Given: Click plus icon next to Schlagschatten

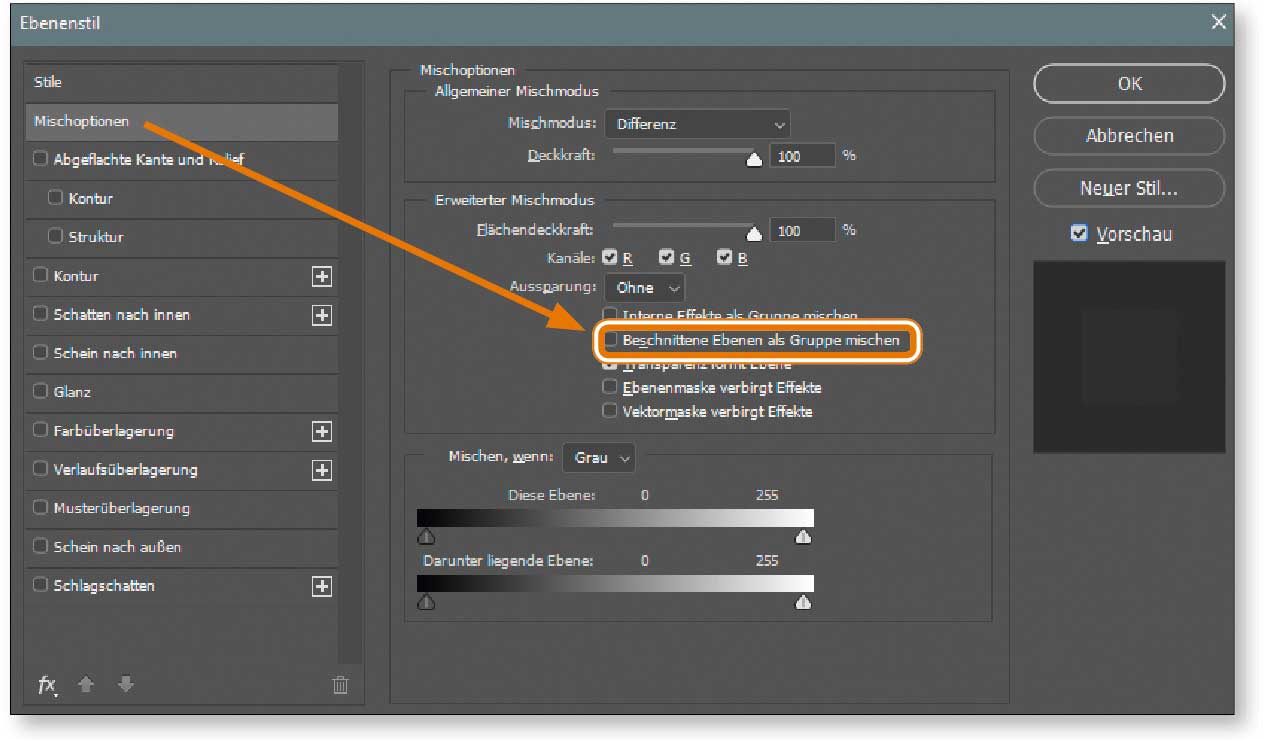Looking at the screenshot, I should 322,587.
